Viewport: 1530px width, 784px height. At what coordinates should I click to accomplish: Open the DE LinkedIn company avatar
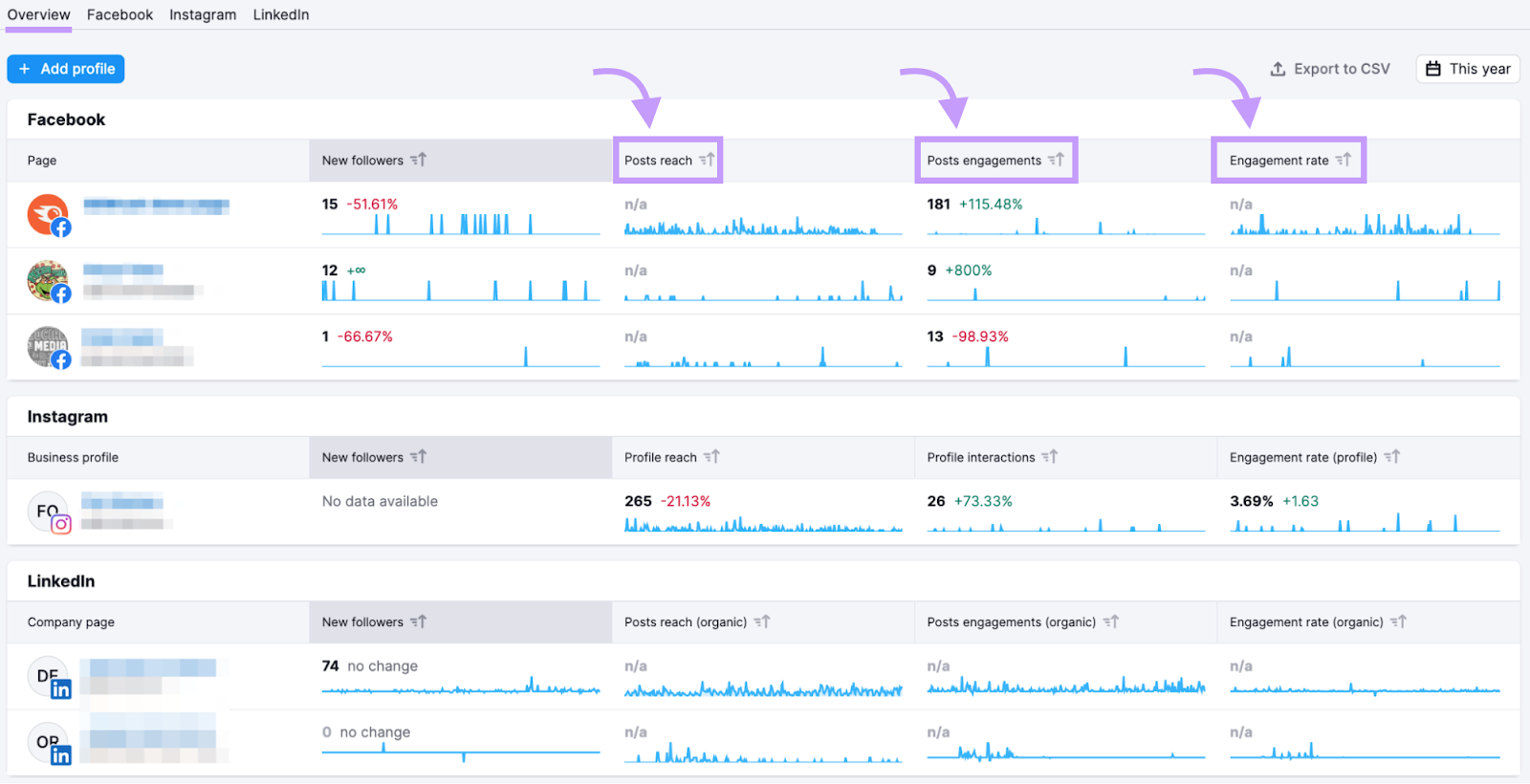coord(48,677)
